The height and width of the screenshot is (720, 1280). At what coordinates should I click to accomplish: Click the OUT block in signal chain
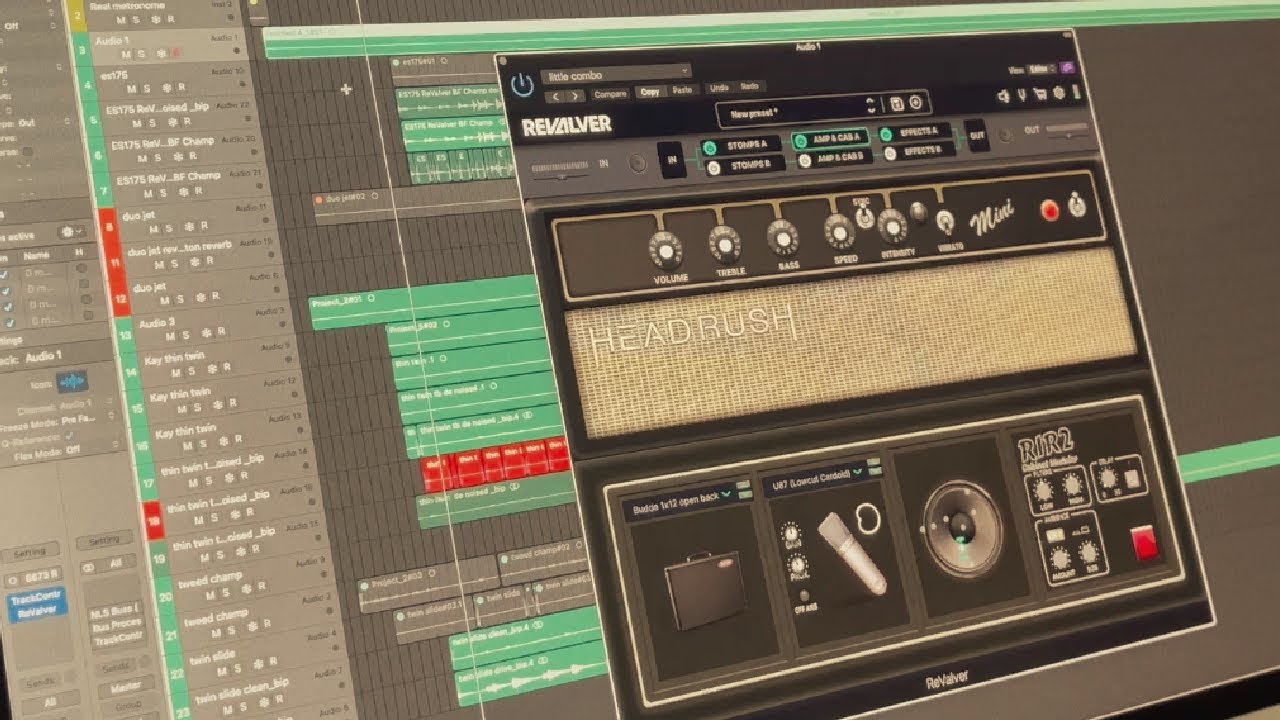(977, 135)
